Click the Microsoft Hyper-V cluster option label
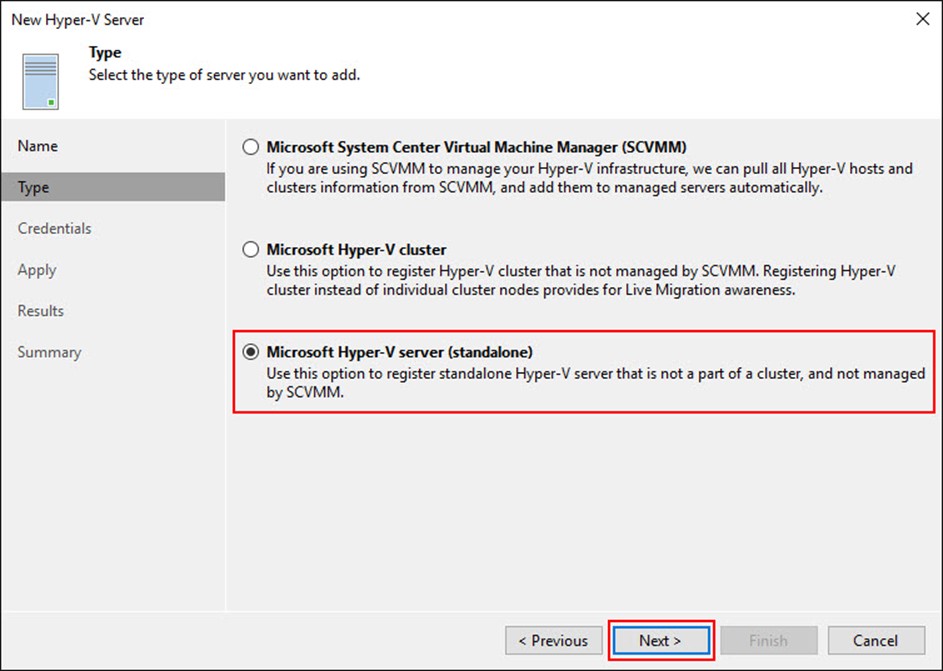The height and width of the screenshot is (671, 943). [x=356, y=250]
